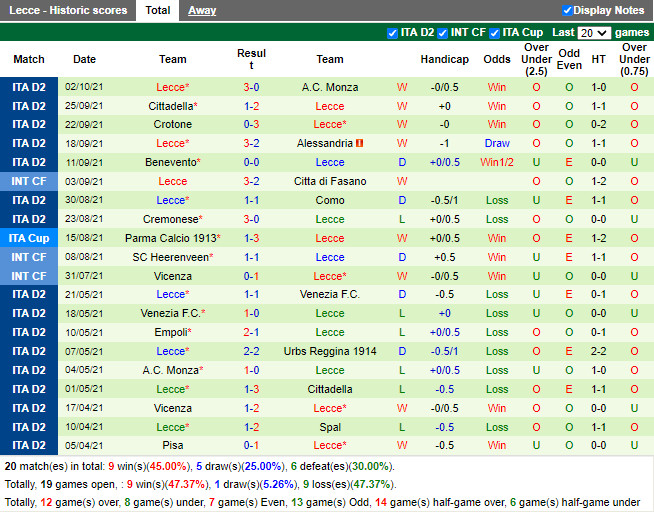Click the Spal team name
Image resolution: width=654 pixels, height=512 pixels.
[x=330, y=428]
